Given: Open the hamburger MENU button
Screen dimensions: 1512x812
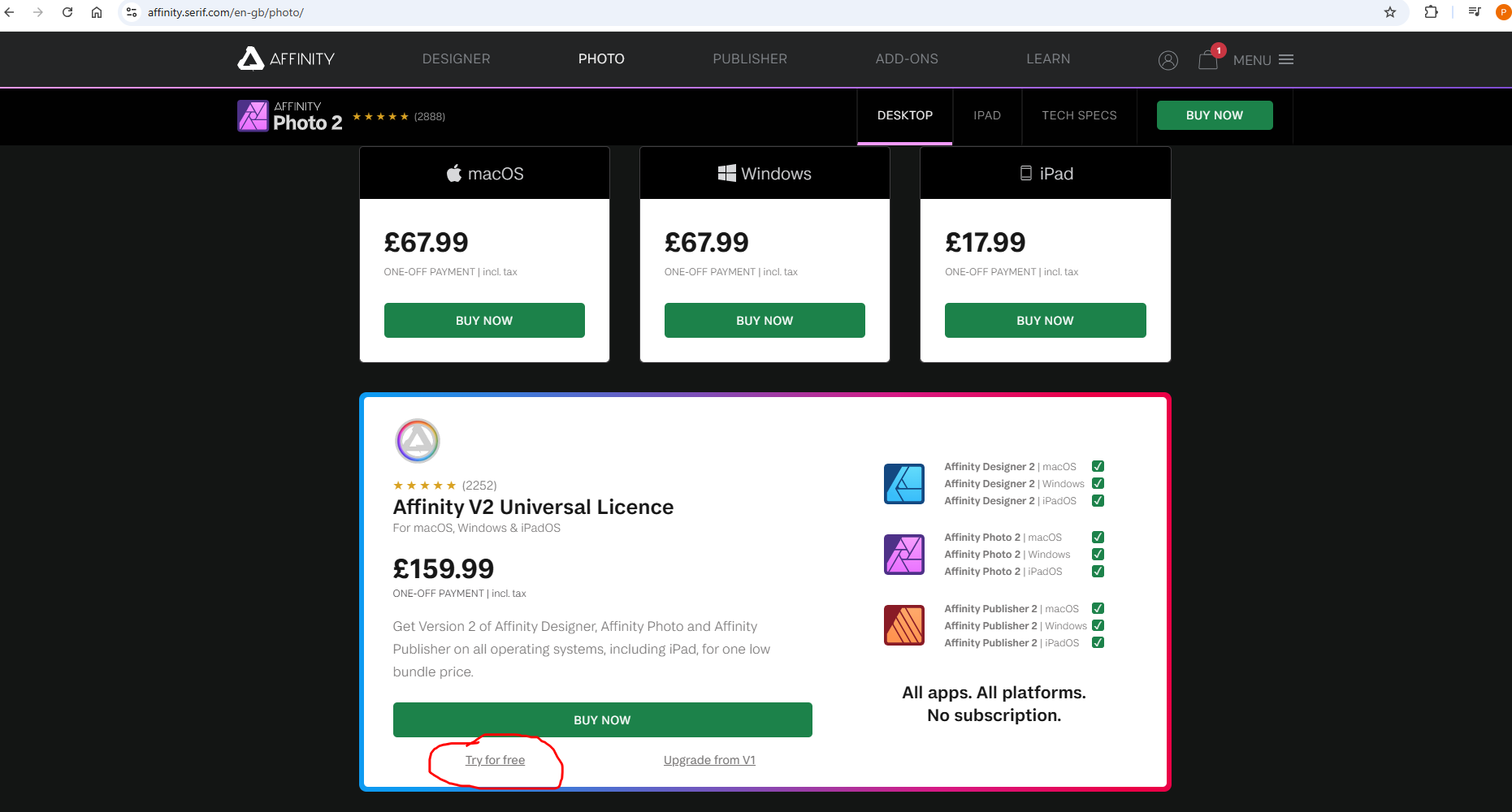Looking at the screenshot, I should tap(1263, 60).
